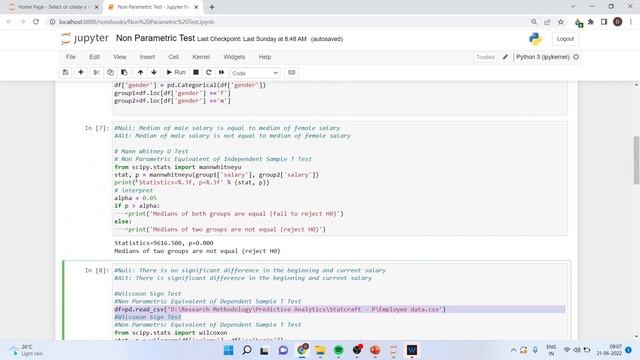Restart the kernel circular arrow icon
This screenshot has height=360, width=640.
[x=209, y=73]
